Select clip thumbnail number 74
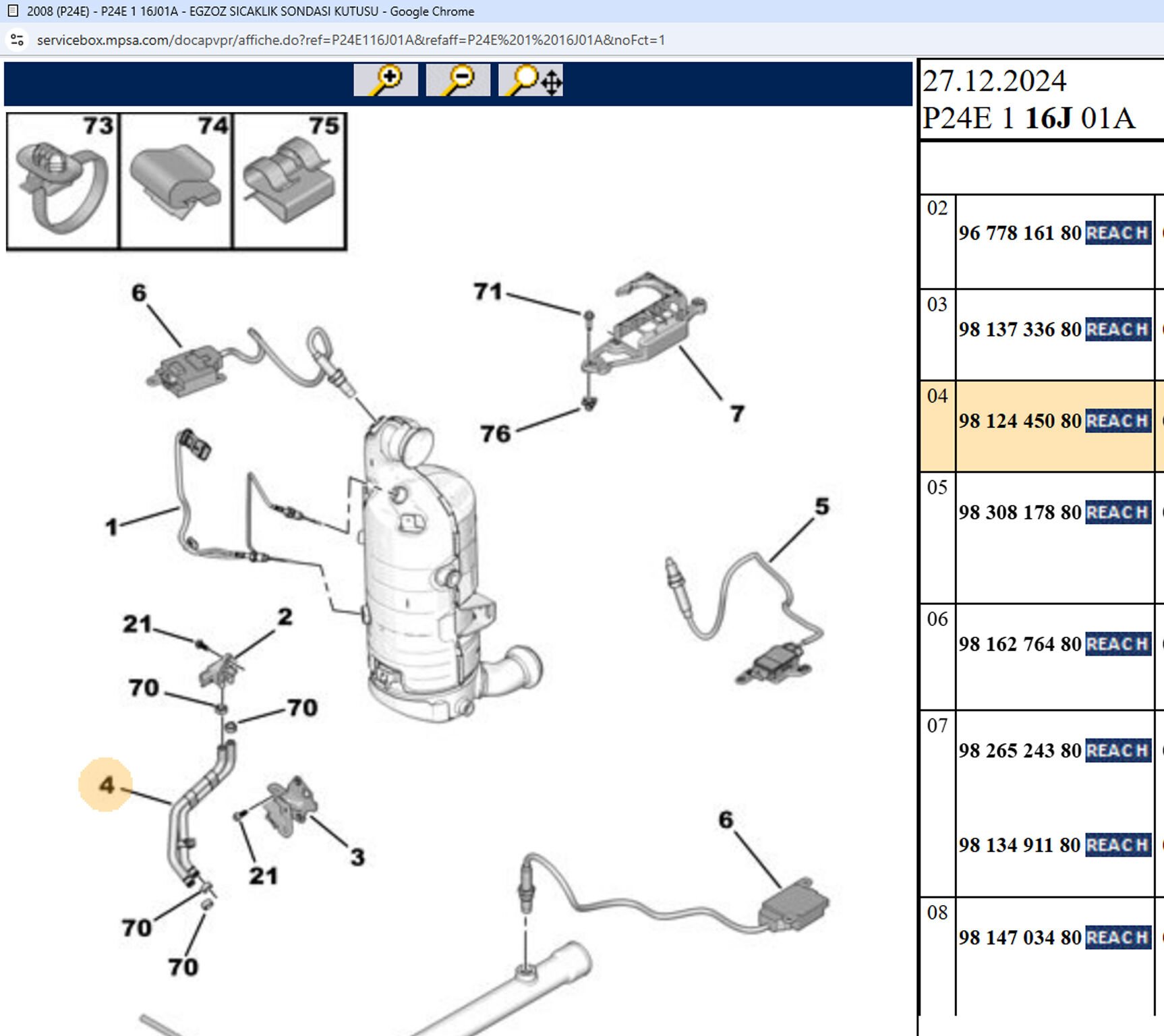The height and width of the screenshot is (1036, 1164). [176, 181]
